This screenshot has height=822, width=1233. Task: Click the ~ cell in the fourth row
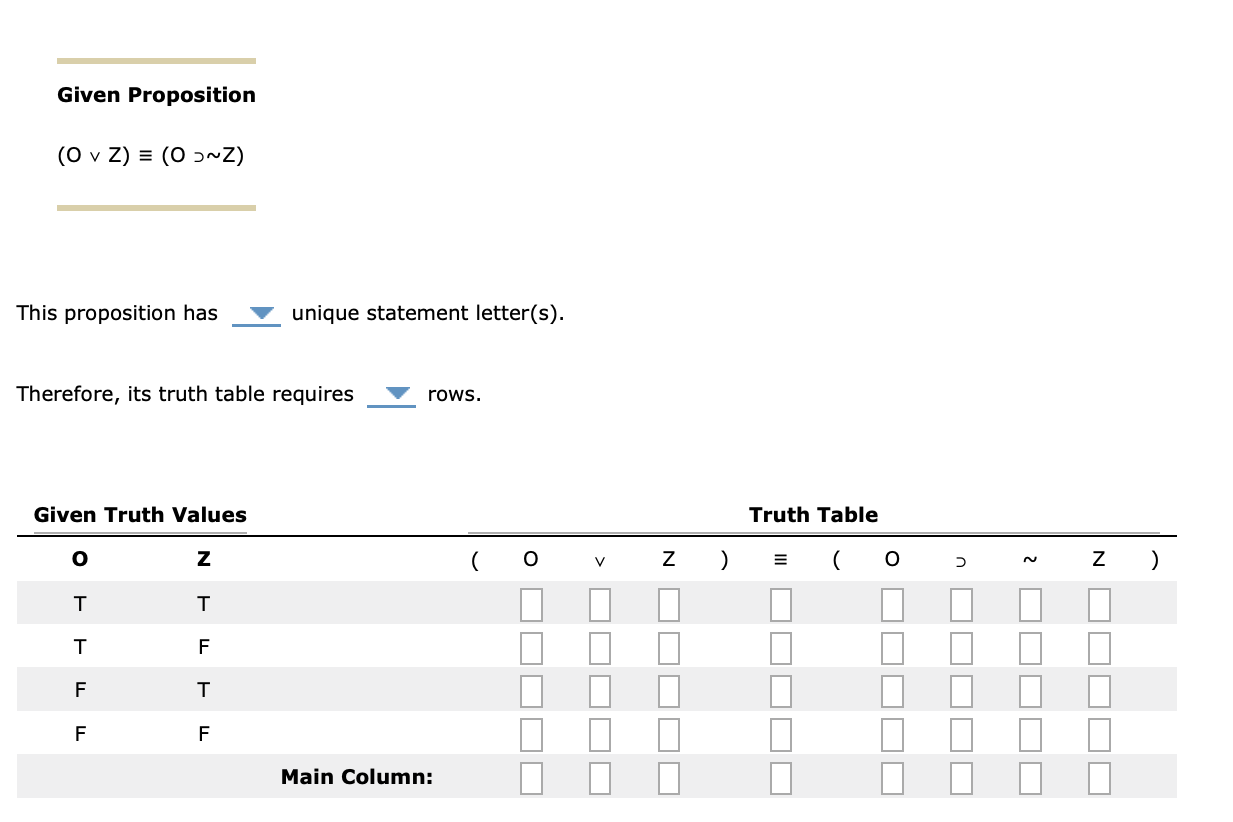tap(1030, 733)
